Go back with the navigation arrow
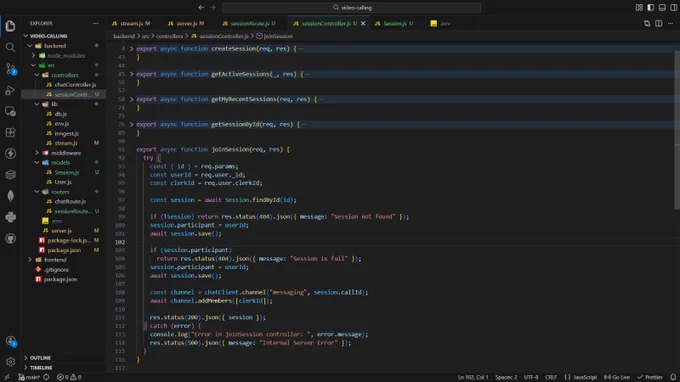Screen dimensions: 680x382 (201, 7)
